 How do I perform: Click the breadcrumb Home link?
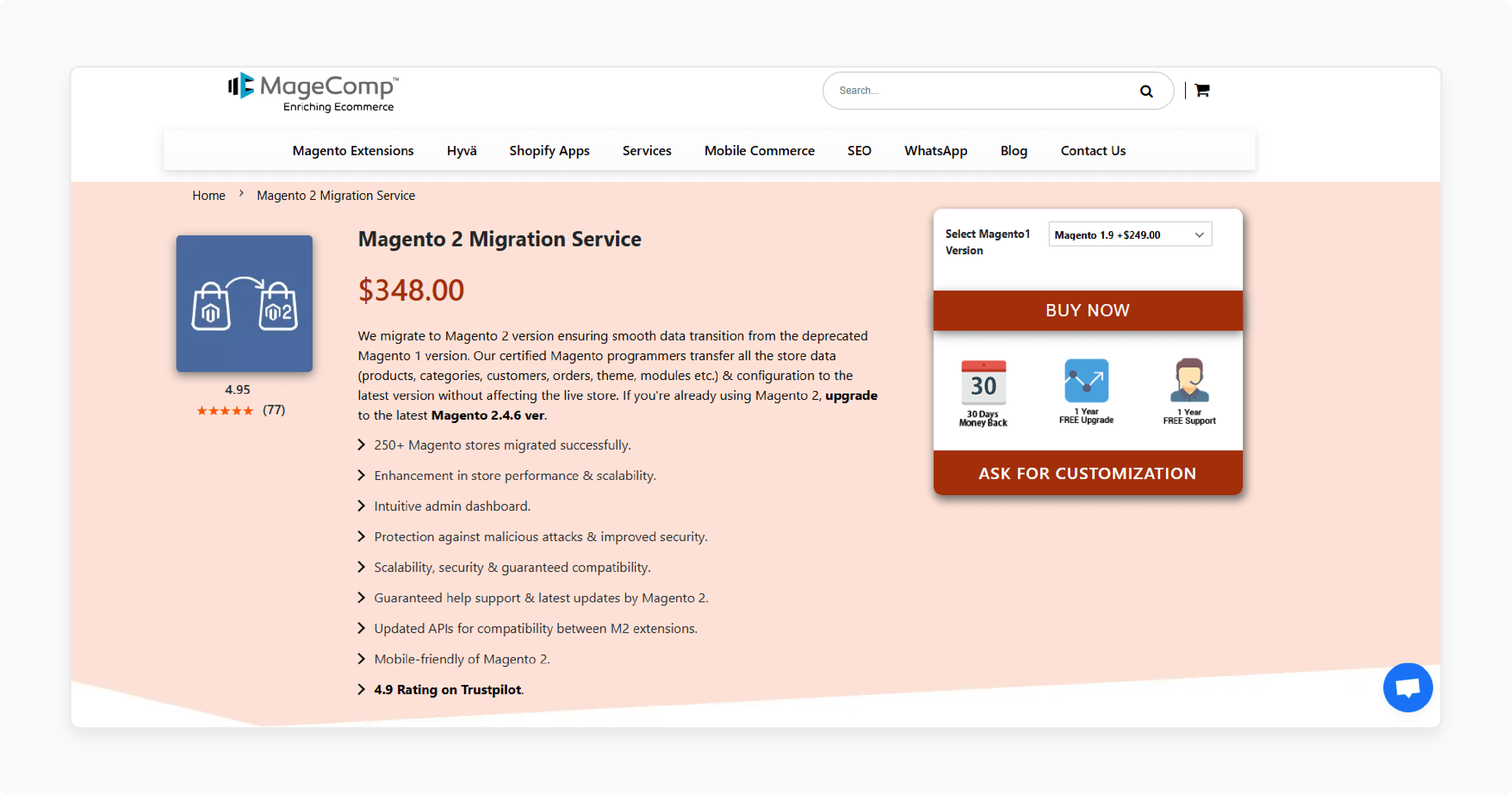pos(208,194)
